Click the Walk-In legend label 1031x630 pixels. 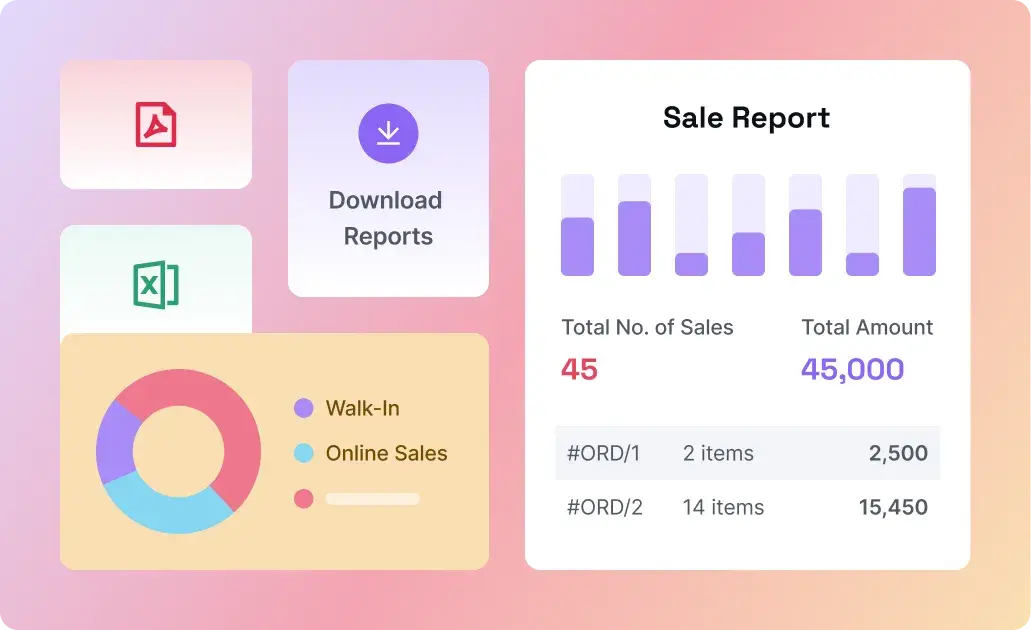(x=362, y=408)
